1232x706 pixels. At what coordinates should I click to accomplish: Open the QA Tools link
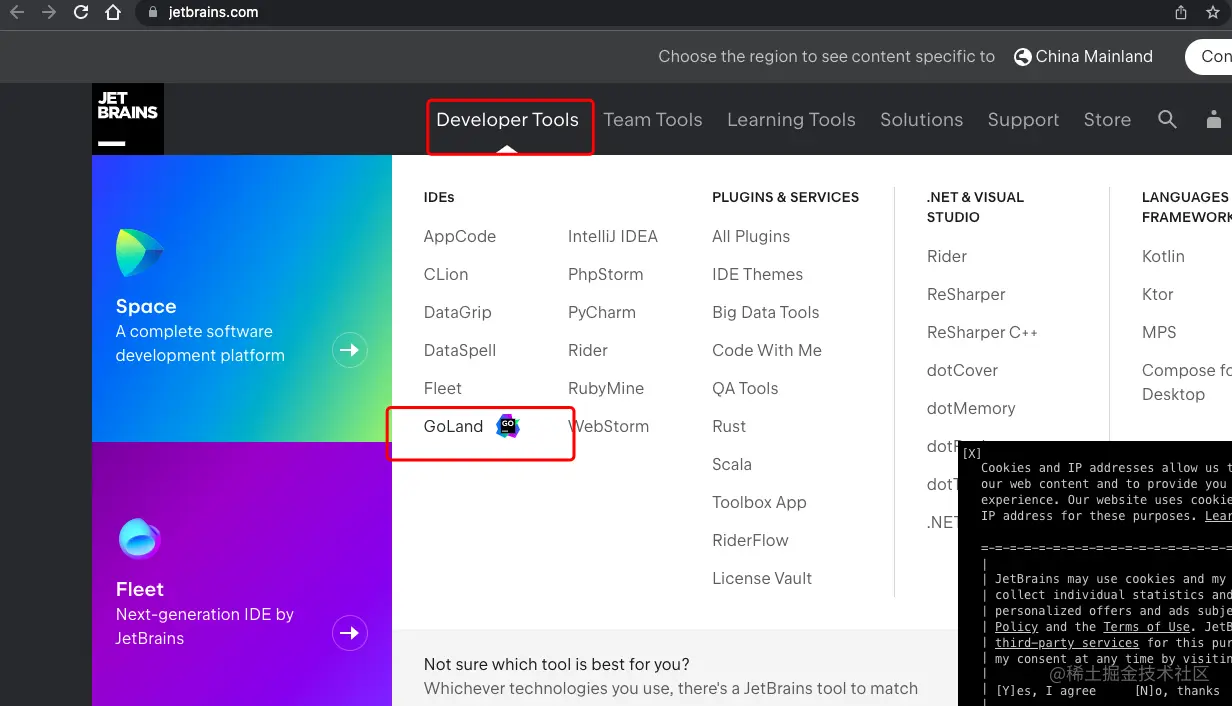coord(745,388)
